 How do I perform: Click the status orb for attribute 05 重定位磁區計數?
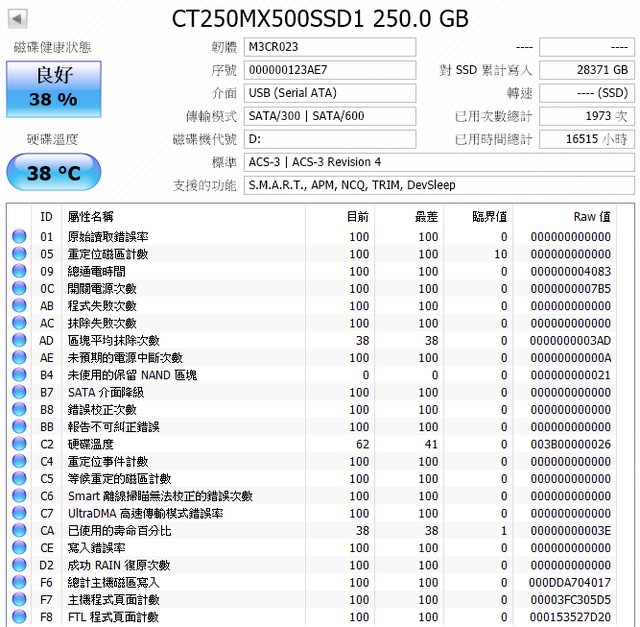pyautogui.click(x=19, y=254)
